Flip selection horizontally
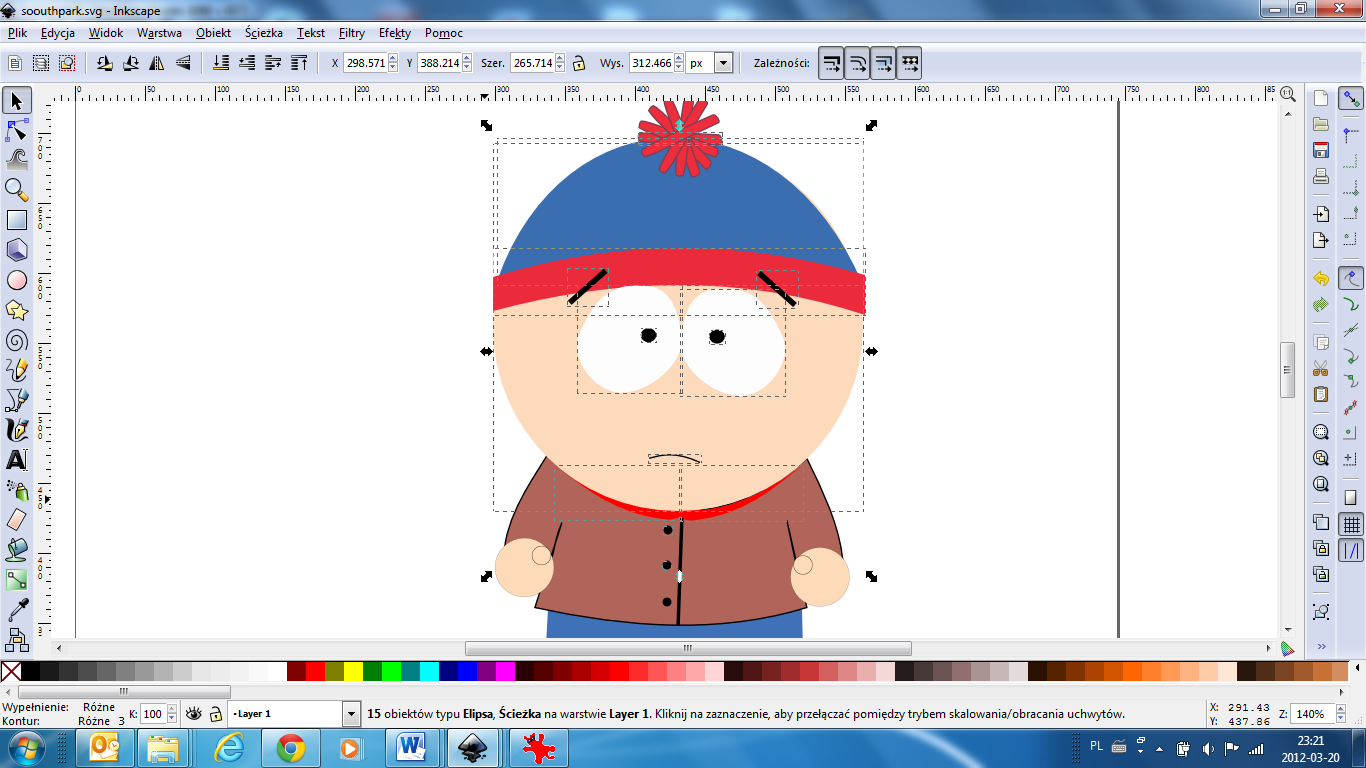This screenshot has width=1366, height=768. click(156, 63)
